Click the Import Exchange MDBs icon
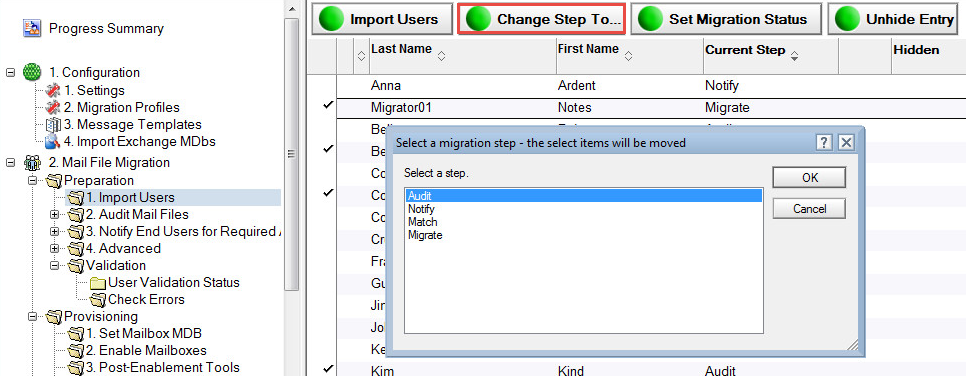Screen dimensions: 966x376 [x=54, y=142]
